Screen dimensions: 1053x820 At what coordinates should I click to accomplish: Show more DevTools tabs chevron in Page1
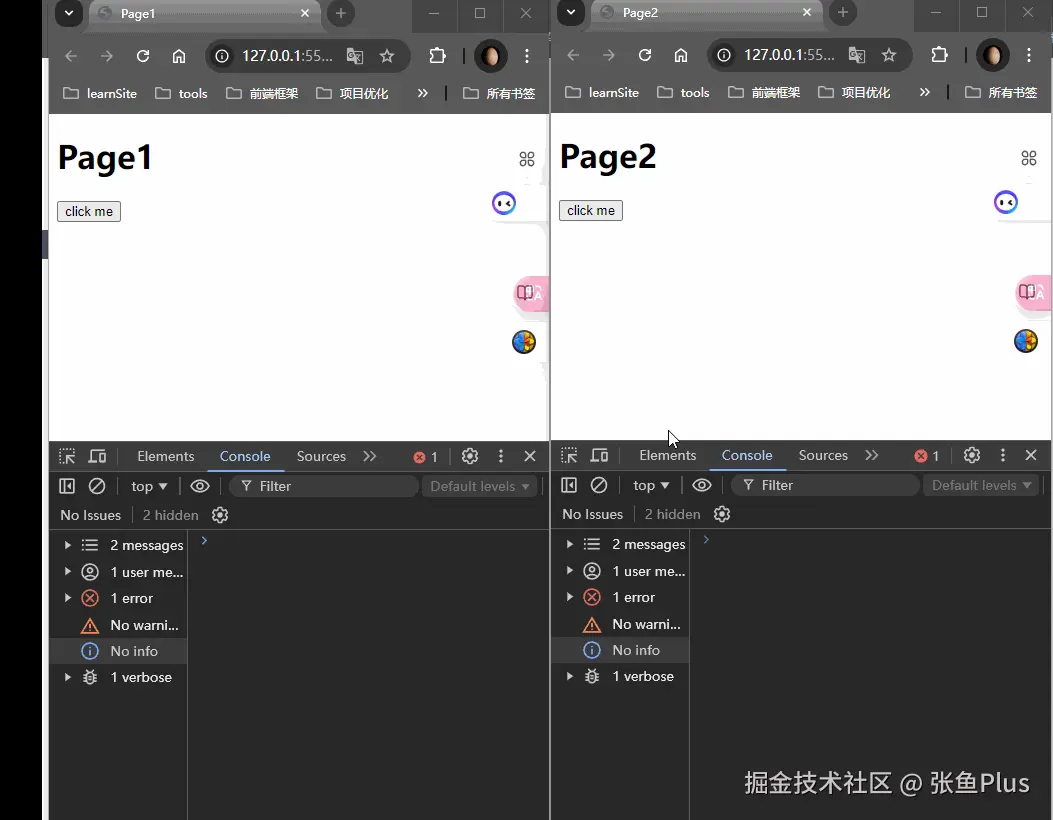click(x=369, y=457)
